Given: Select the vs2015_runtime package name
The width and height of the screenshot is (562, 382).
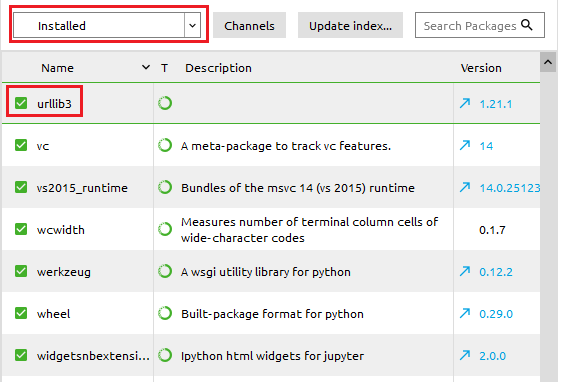Looking at the screenshot, I should click(x=82, y=188).
